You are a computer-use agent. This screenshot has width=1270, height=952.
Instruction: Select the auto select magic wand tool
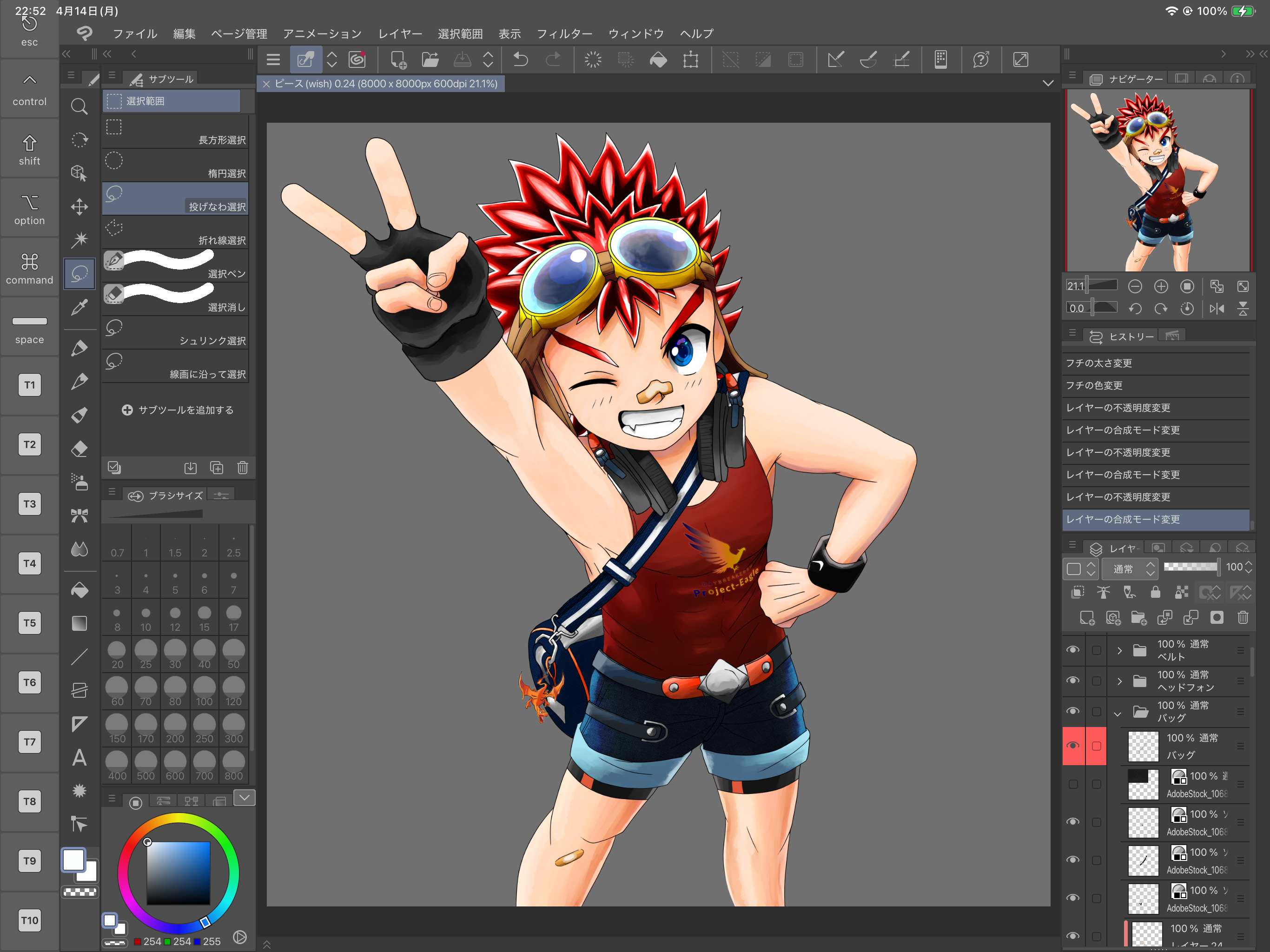(x=79, y=239)
